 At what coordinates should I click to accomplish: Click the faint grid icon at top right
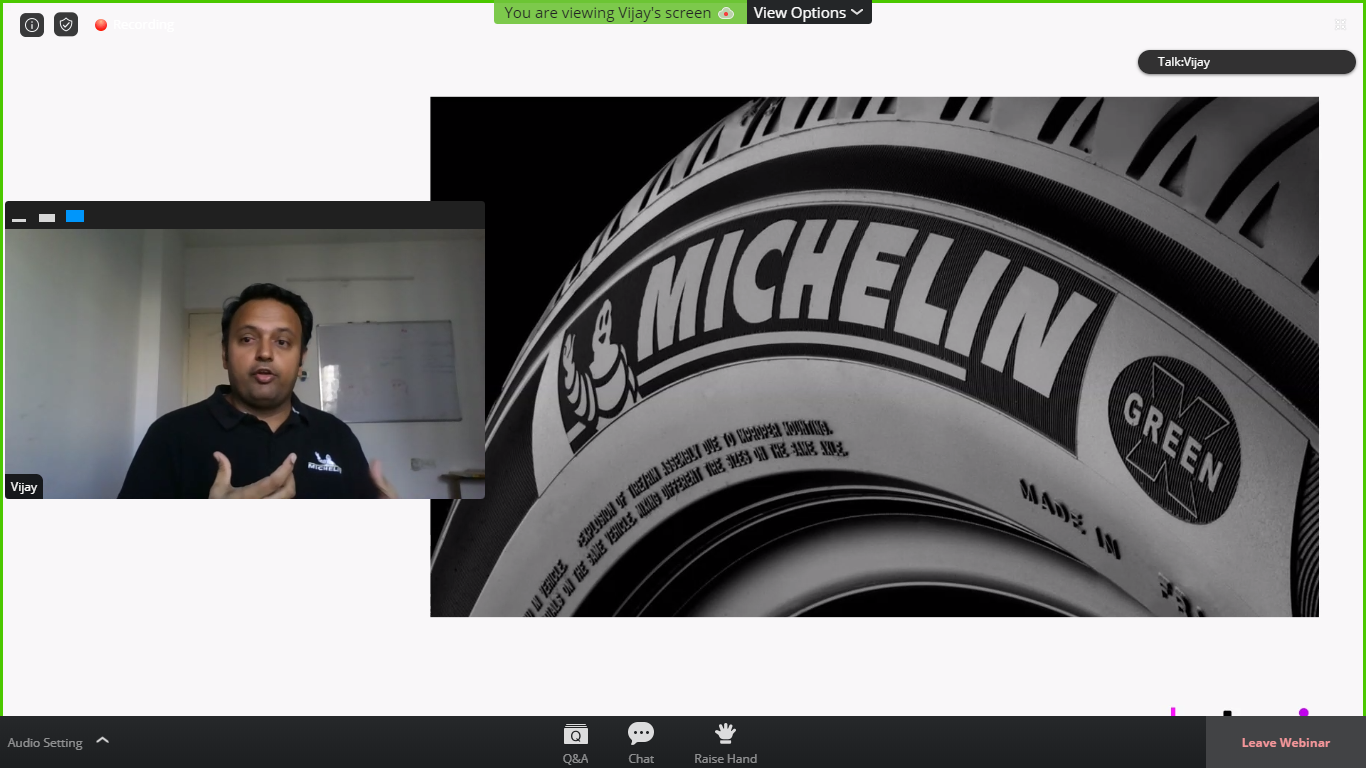(x=1340, y=25)
